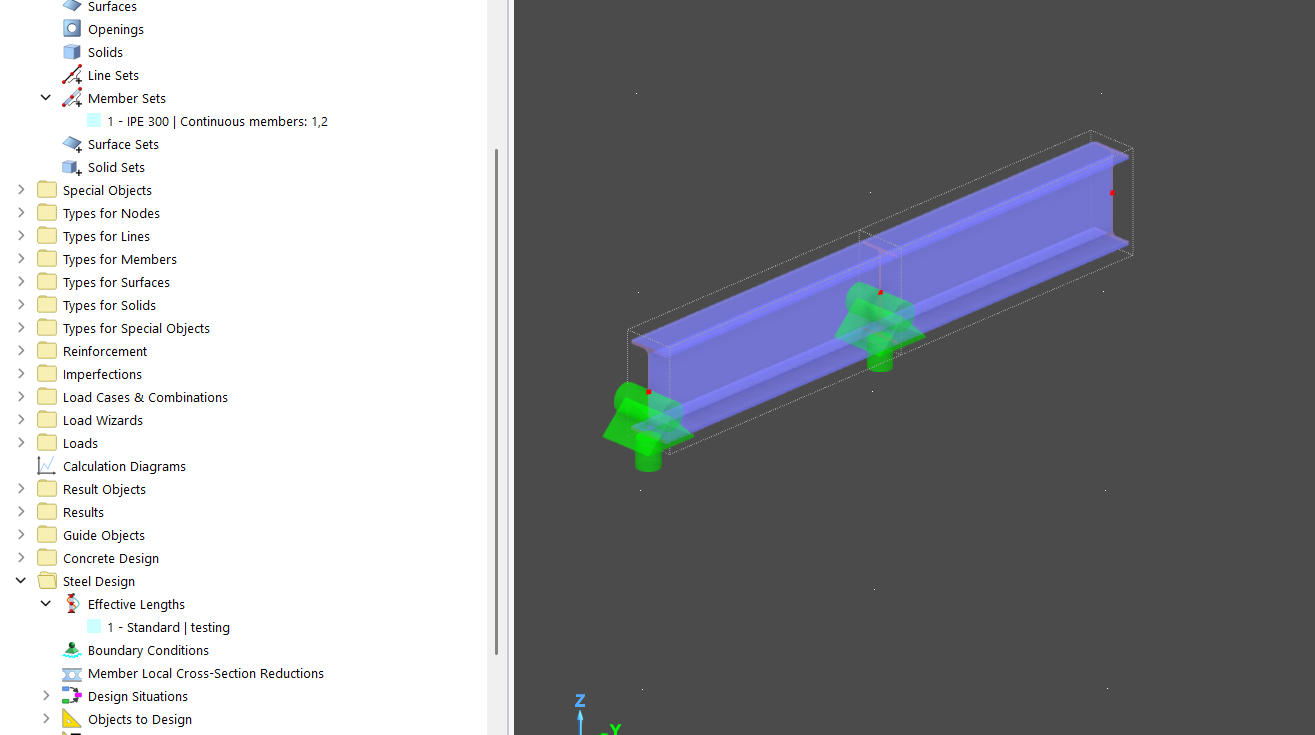Image resolution: width=1315 pixels, height=735 pixels.
Task: Click the navigator panel vertical scrollbar
Action: [497, 400]
